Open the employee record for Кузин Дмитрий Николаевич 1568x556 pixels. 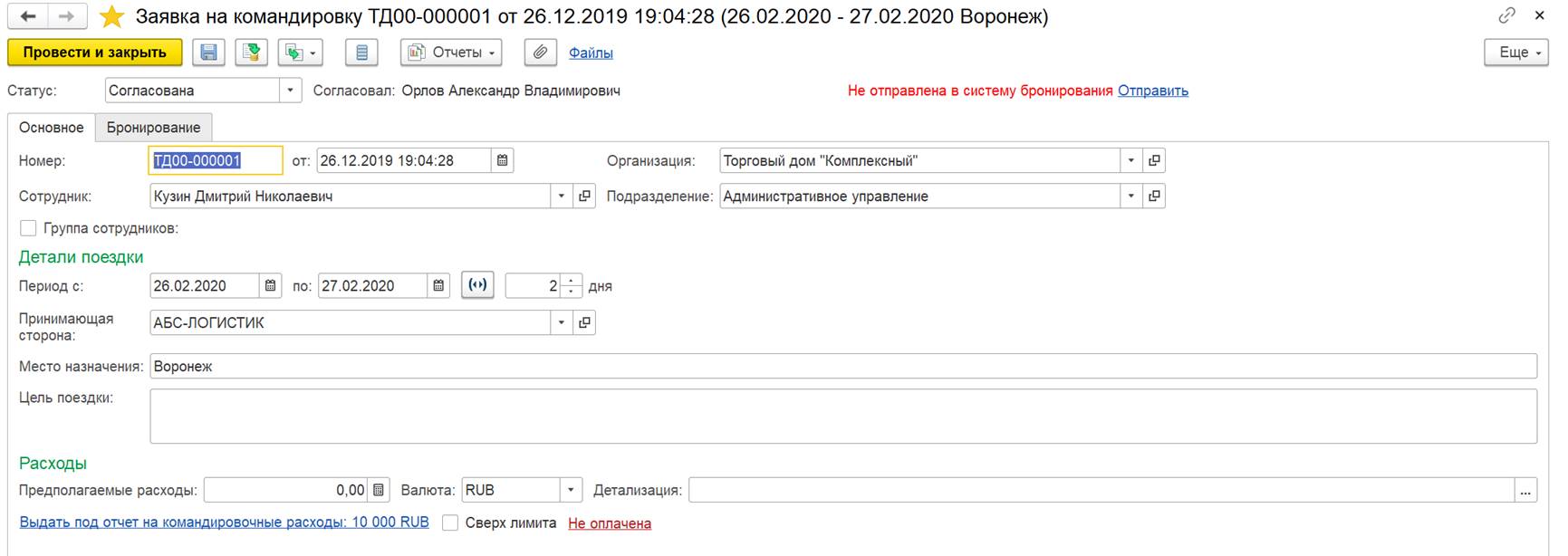[x=584, y=197]
